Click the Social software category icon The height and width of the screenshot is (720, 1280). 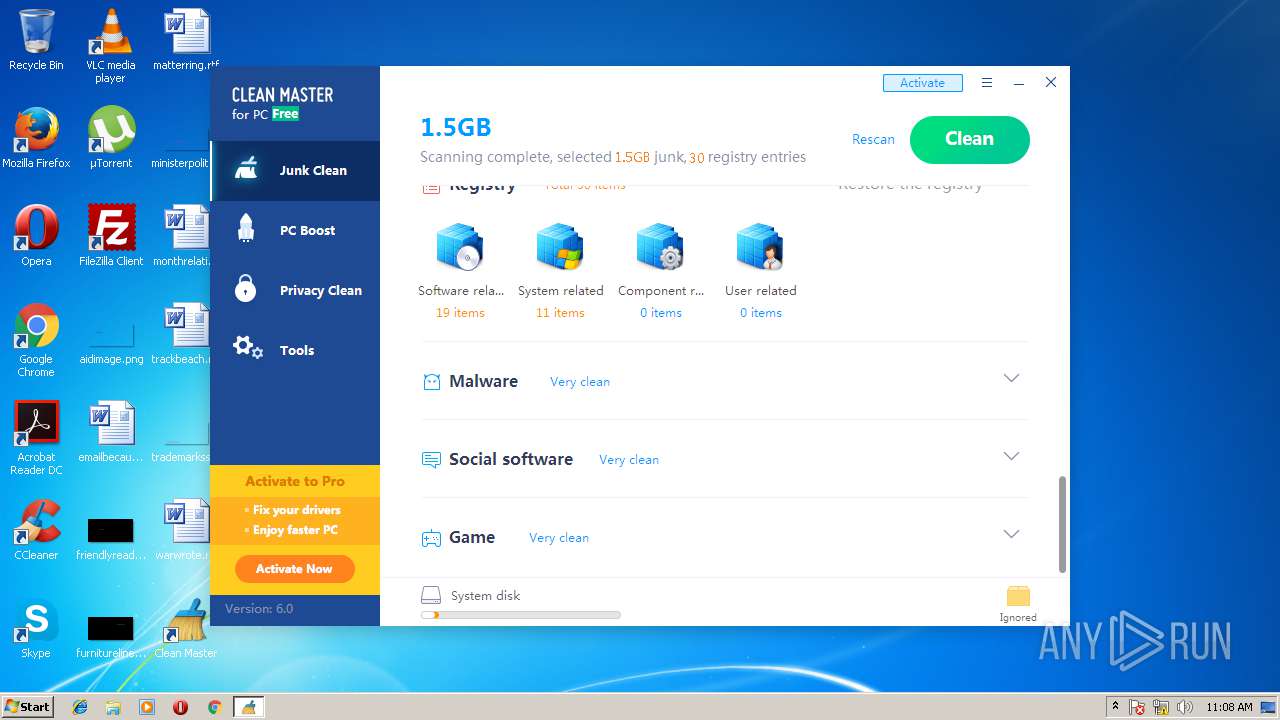coord(431,460)
